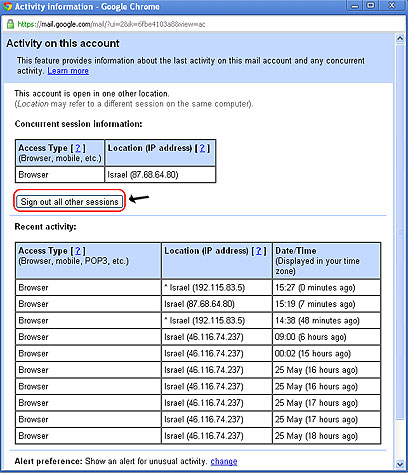Image resolution: width=408 pixels, height=473 pixels.
Task: Click the Recent activity heading
Action: 45,227
